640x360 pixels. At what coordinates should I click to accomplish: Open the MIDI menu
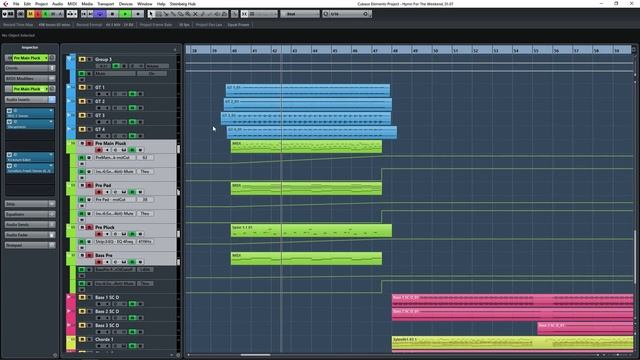tap(72, 4)
